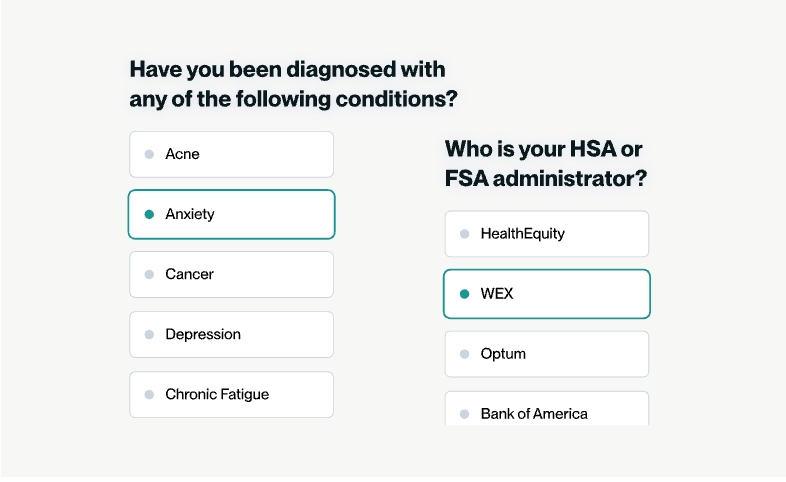Select the Cancer radio dot

click(x=149, y=274)
